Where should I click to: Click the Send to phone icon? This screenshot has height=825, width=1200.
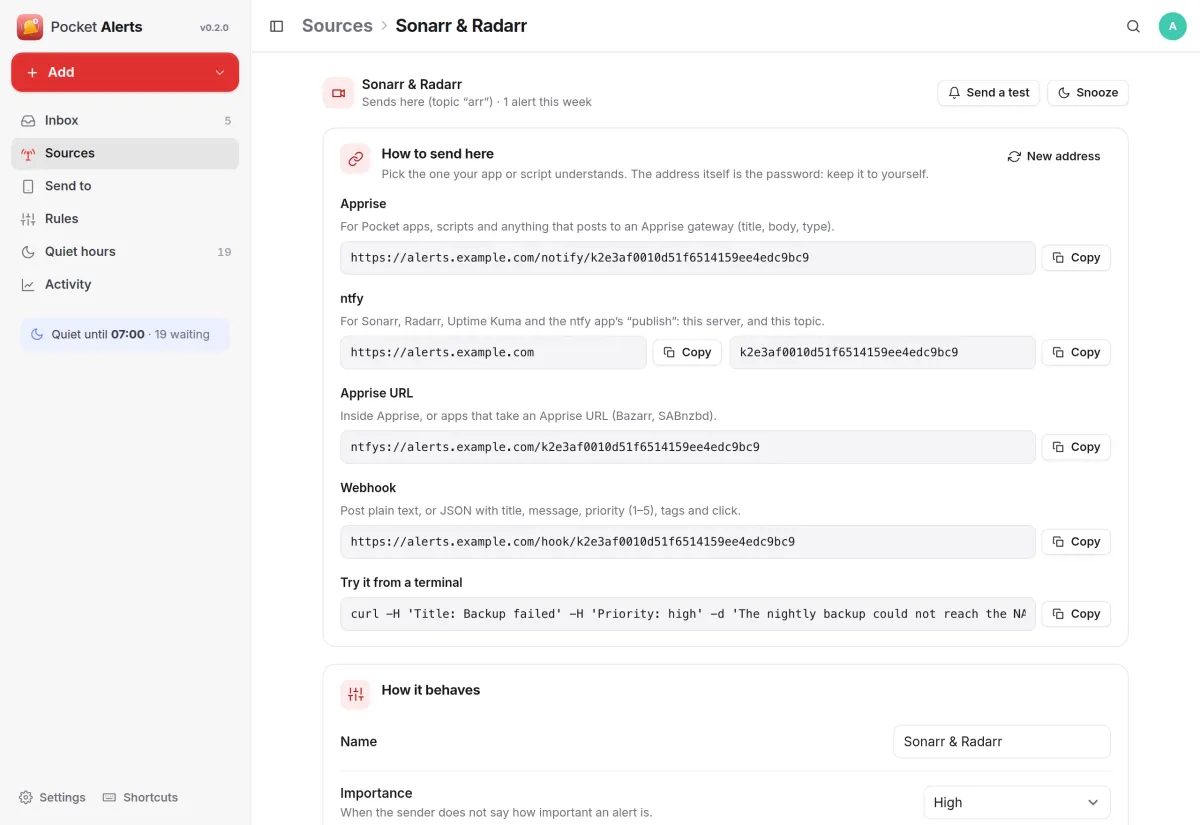tap(28, 186)
